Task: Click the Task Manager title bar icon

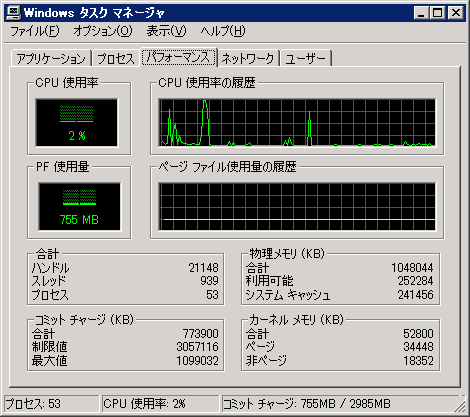Action: coord(14,13)
